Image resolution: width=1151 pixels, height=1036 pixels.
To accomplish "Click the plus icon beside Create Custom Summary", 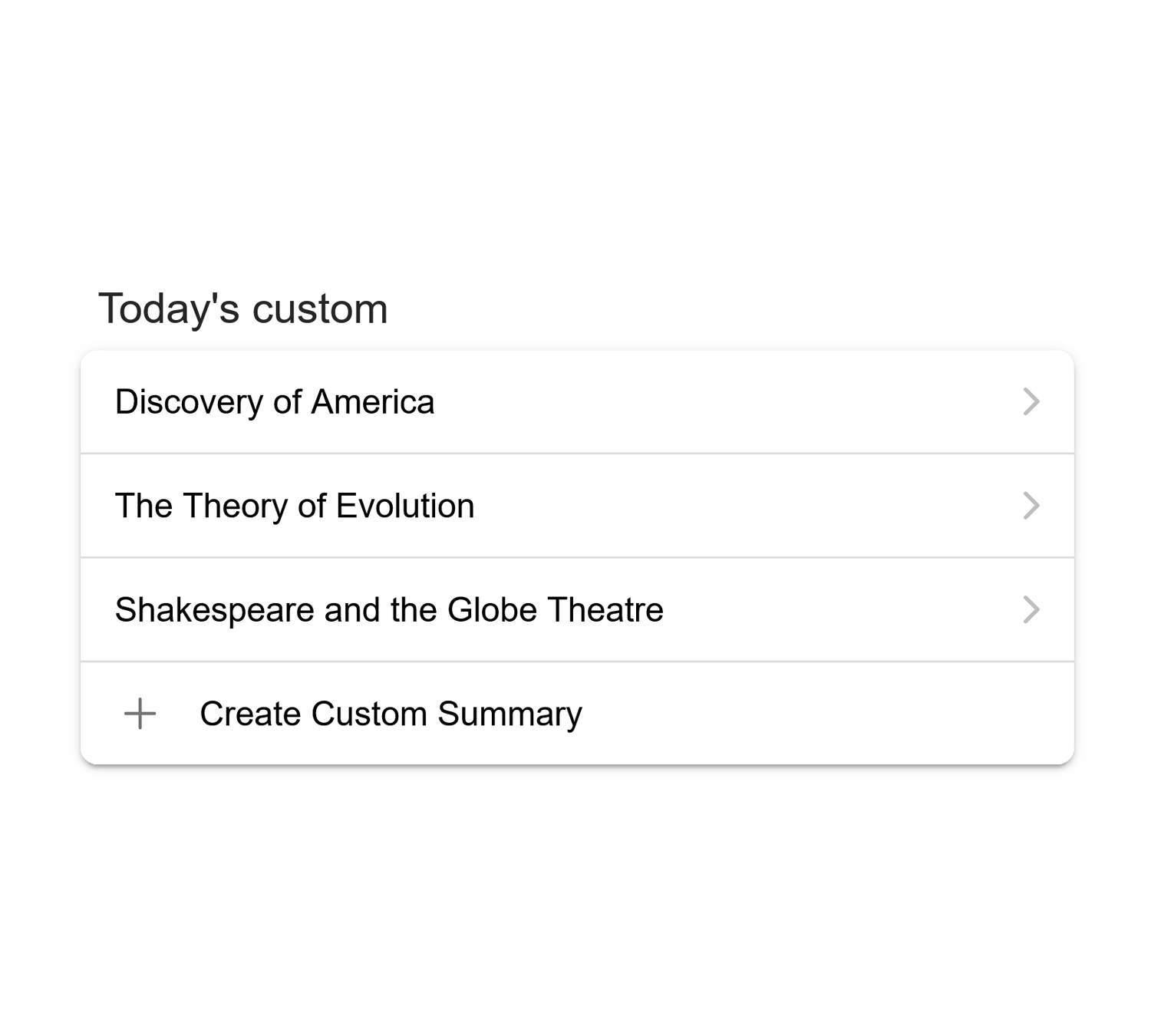I will point(140,714).
